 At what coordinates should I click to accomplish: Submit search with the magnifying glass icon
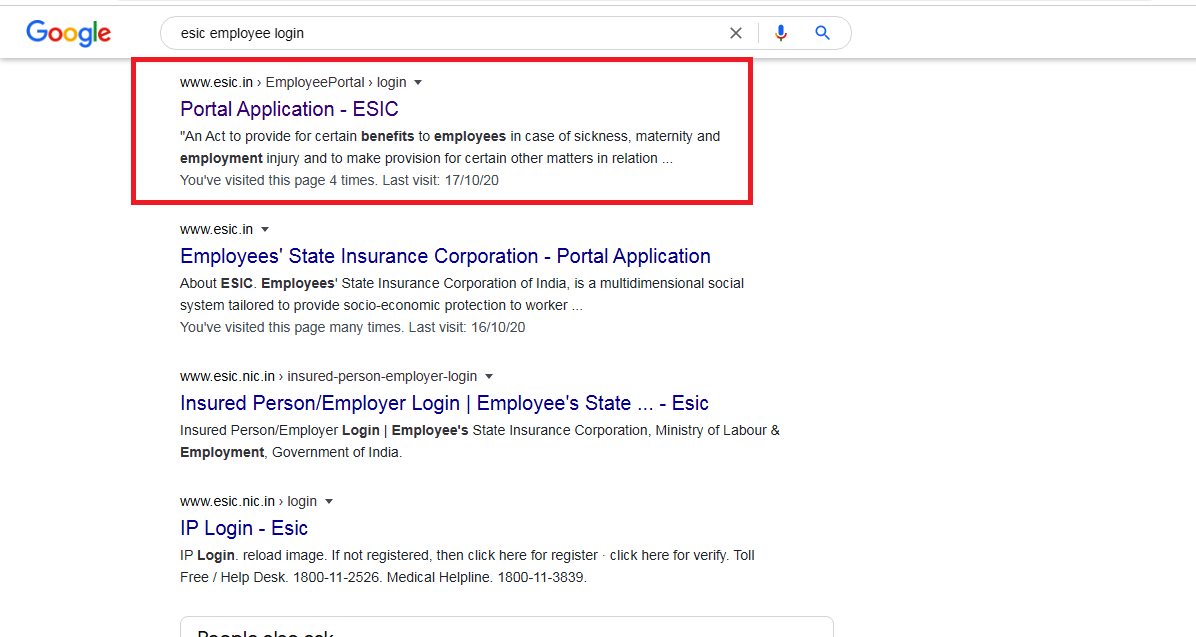point(822,33)
